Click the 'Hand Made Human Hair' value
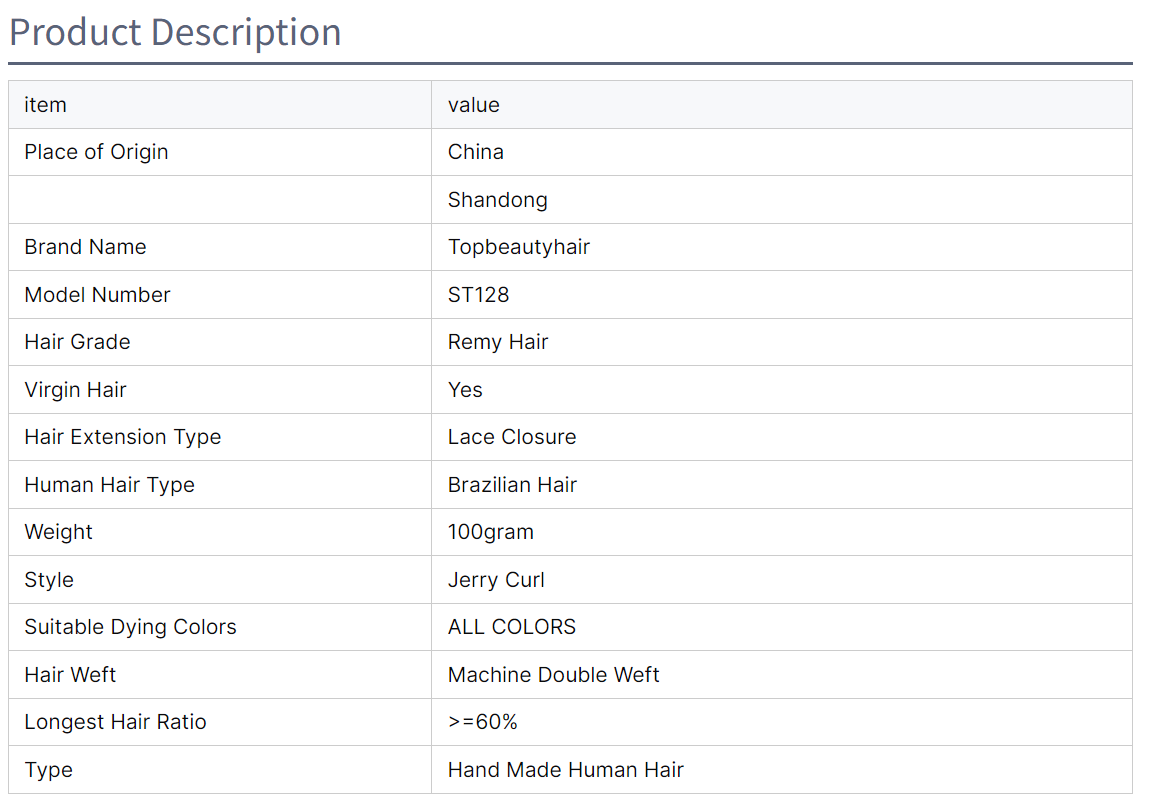The image size is (1161, 807). click(x=566, y=770)
